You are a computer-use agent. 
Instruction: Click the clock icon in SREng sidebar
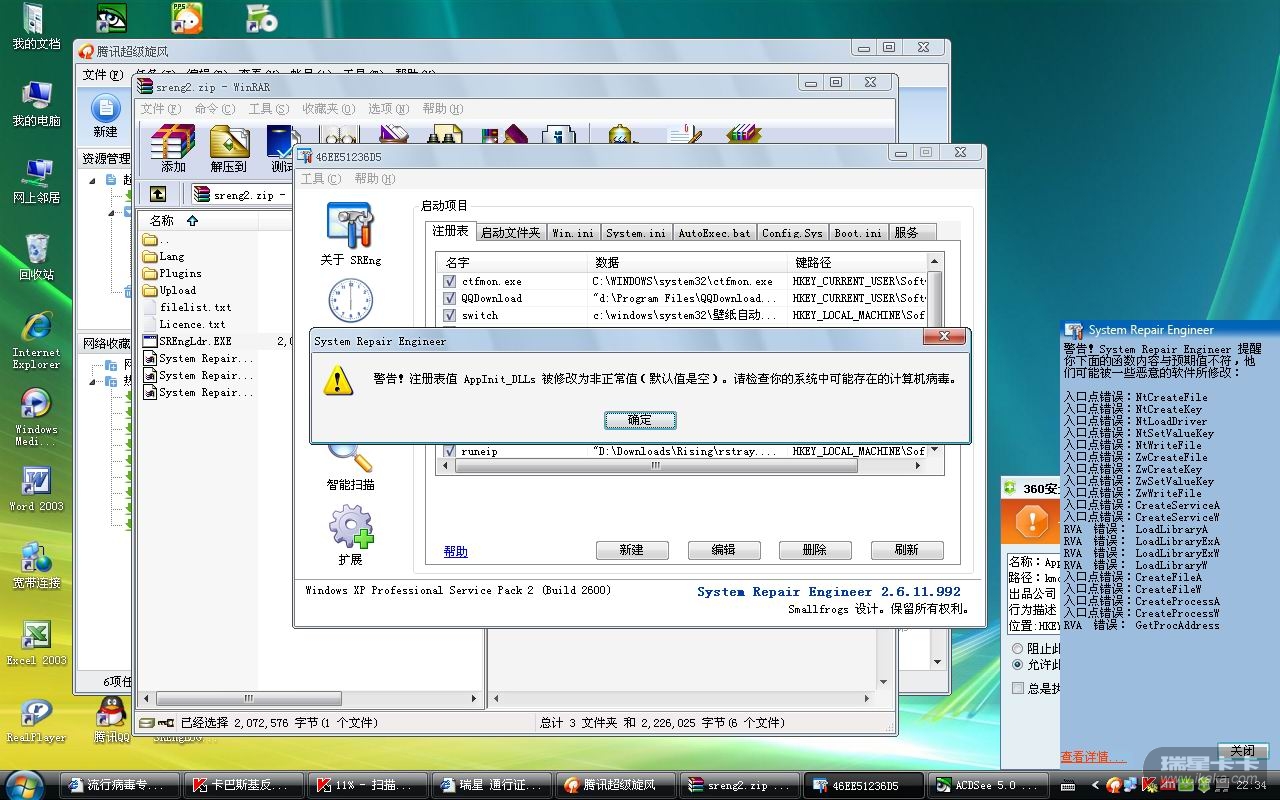pyautogui.click(x=350, y=300)
